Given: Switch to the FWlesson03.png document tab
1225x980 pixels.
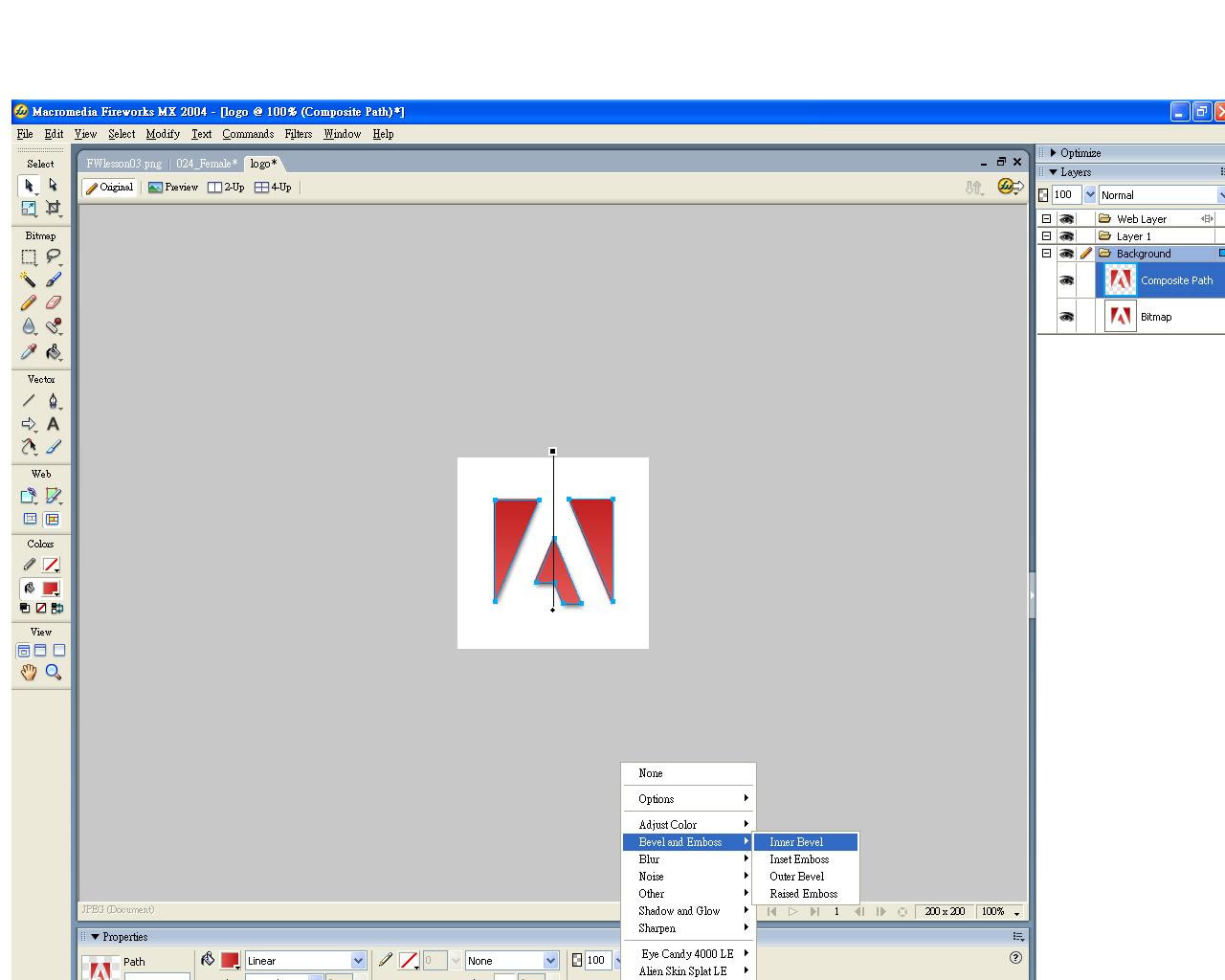Looking at the screenshot, I should pos(124,164).
